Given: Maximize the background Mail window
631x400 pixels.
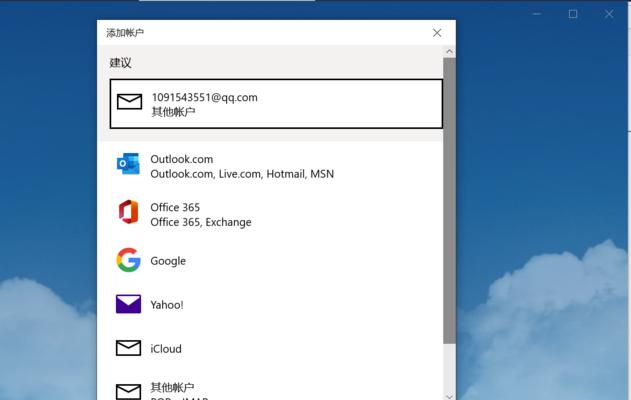Looking at the screenshot, I should click(x=573, y=14).
